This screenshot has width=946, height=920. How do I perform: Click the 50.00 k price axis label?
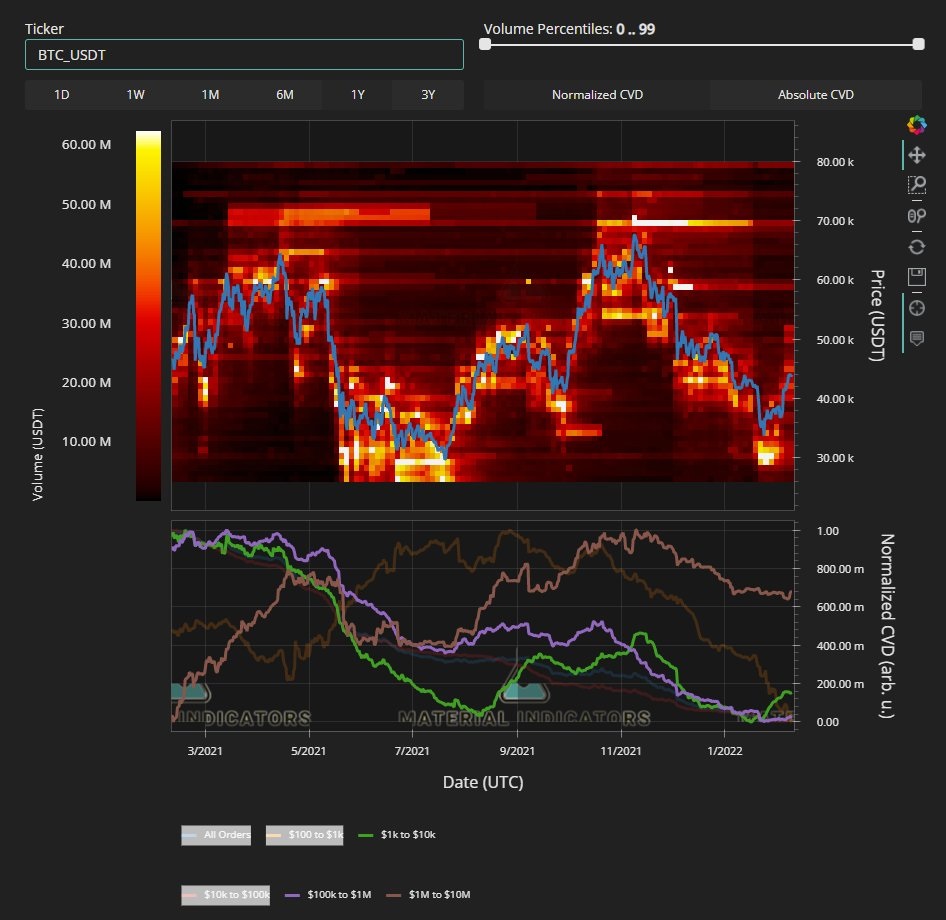835,340
